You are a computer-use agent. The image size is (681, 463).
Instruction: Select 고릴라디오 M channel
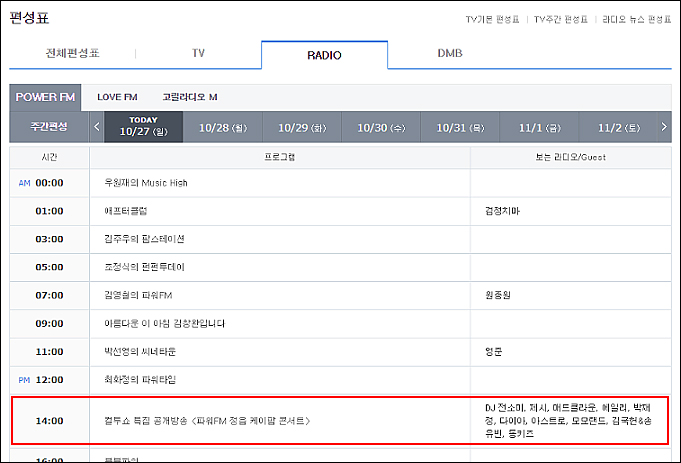click(x=190, y=97)
